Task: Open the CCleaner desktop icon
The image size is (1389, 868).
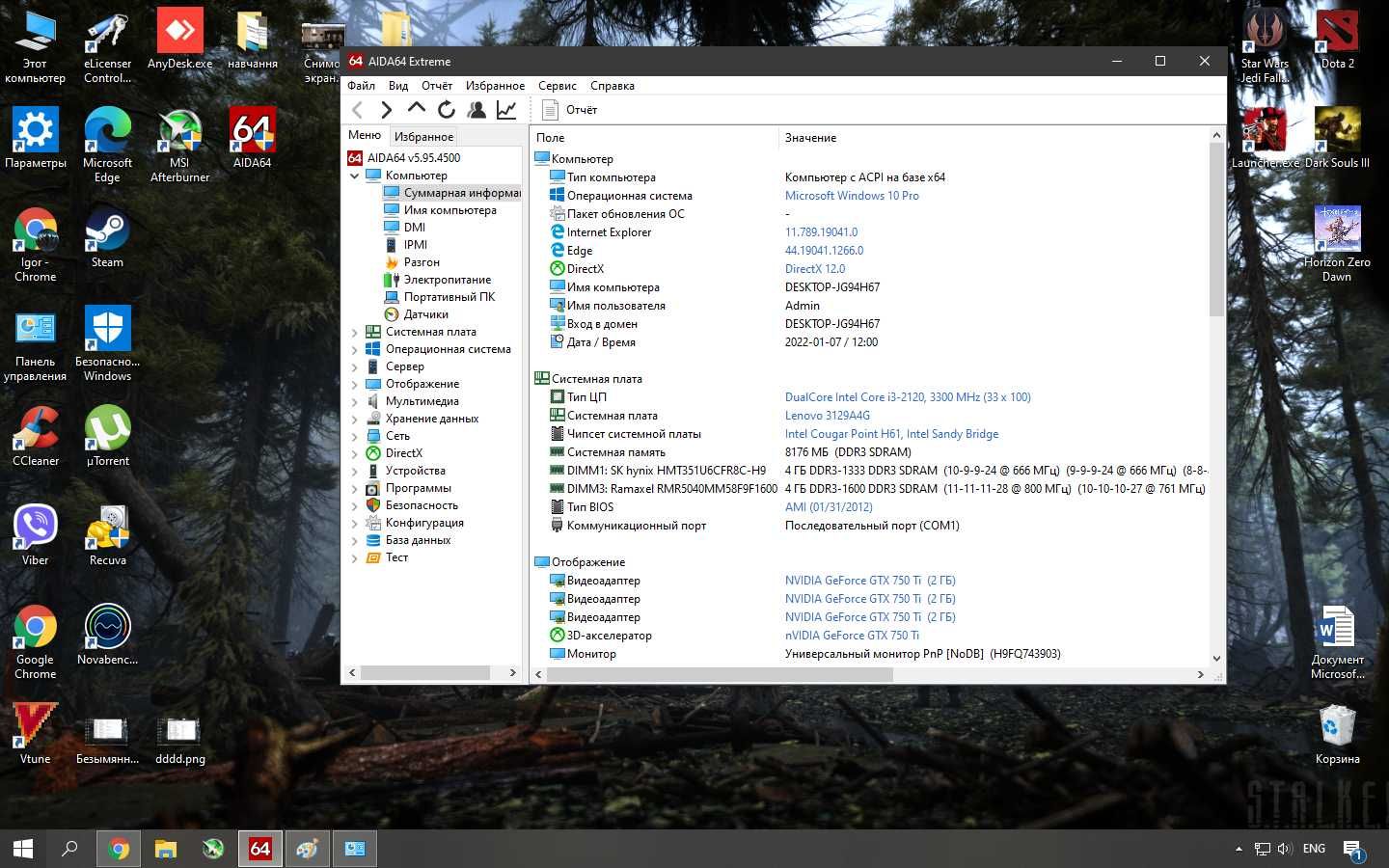Action: (x=36, y=437)
